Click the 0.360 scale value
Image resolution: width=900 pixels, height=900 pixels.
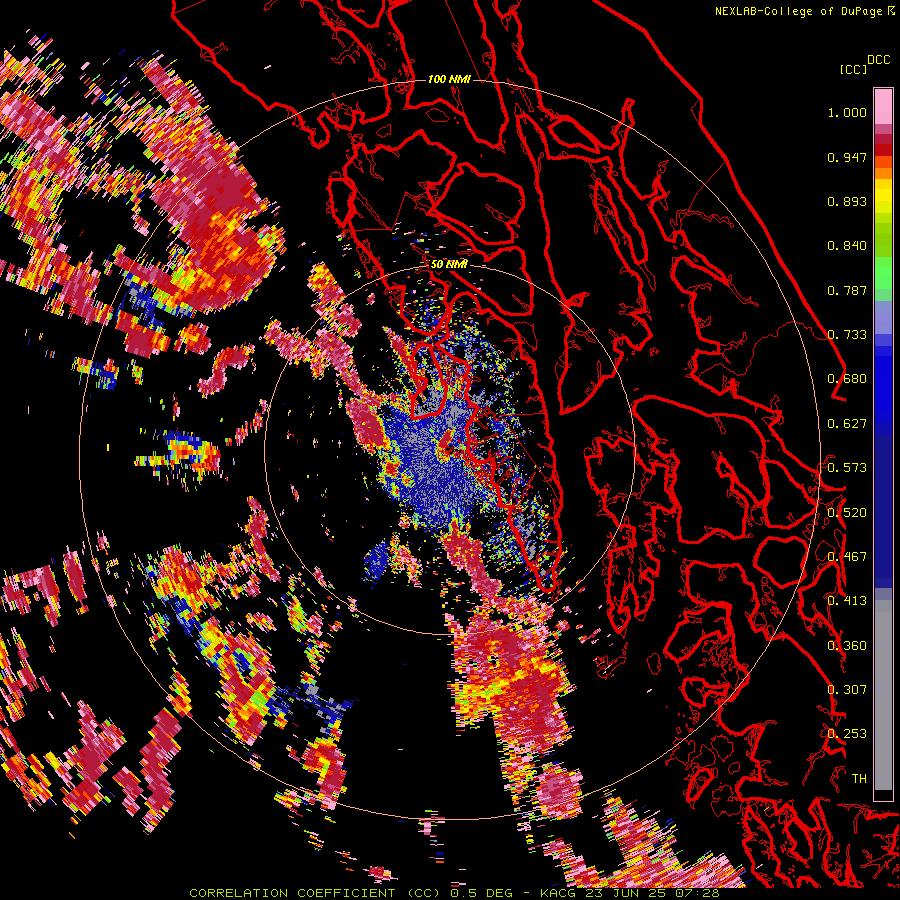click(x=847, y=646)
